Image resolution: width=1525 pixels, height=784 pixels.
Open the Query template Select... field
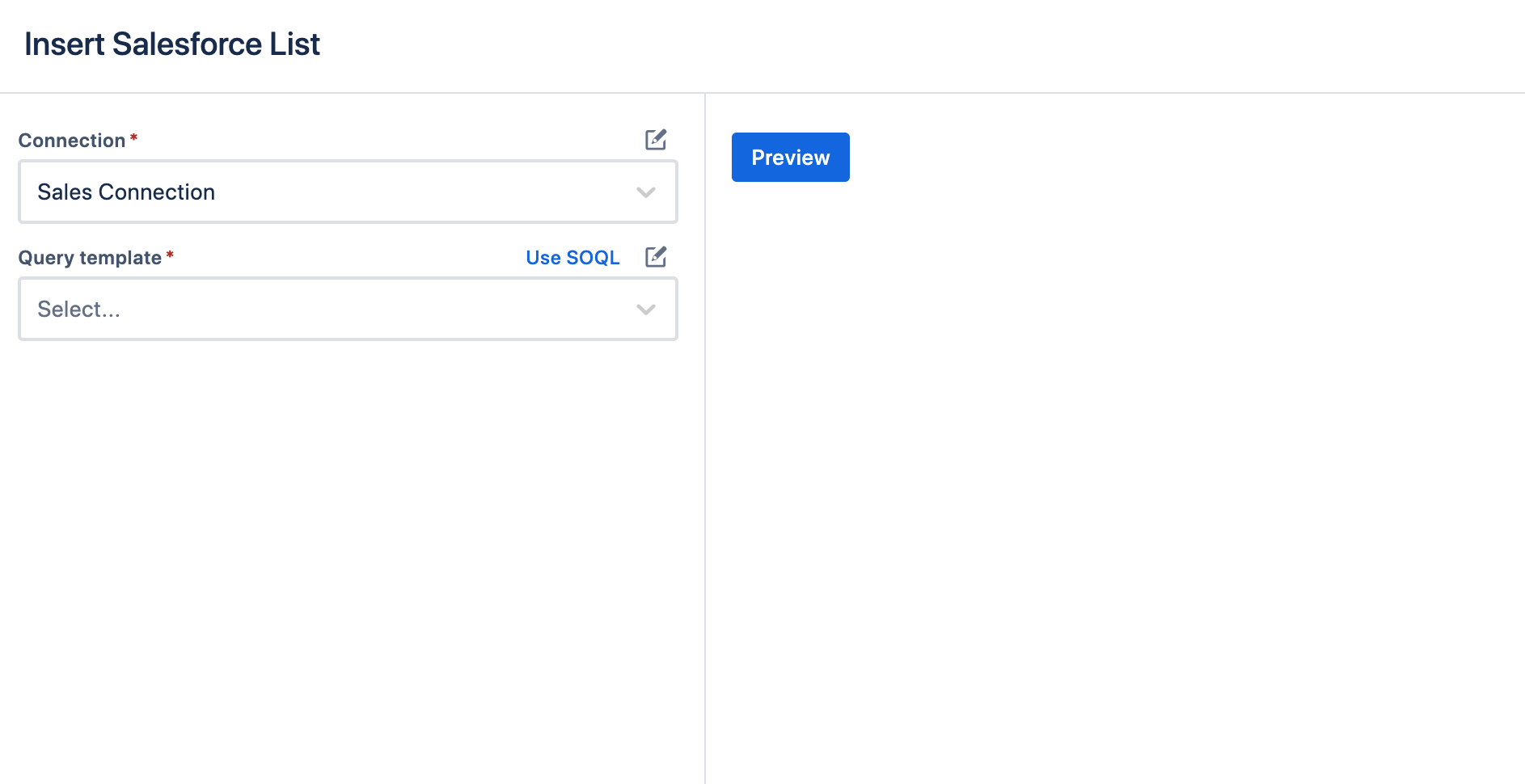coord(348,310)
